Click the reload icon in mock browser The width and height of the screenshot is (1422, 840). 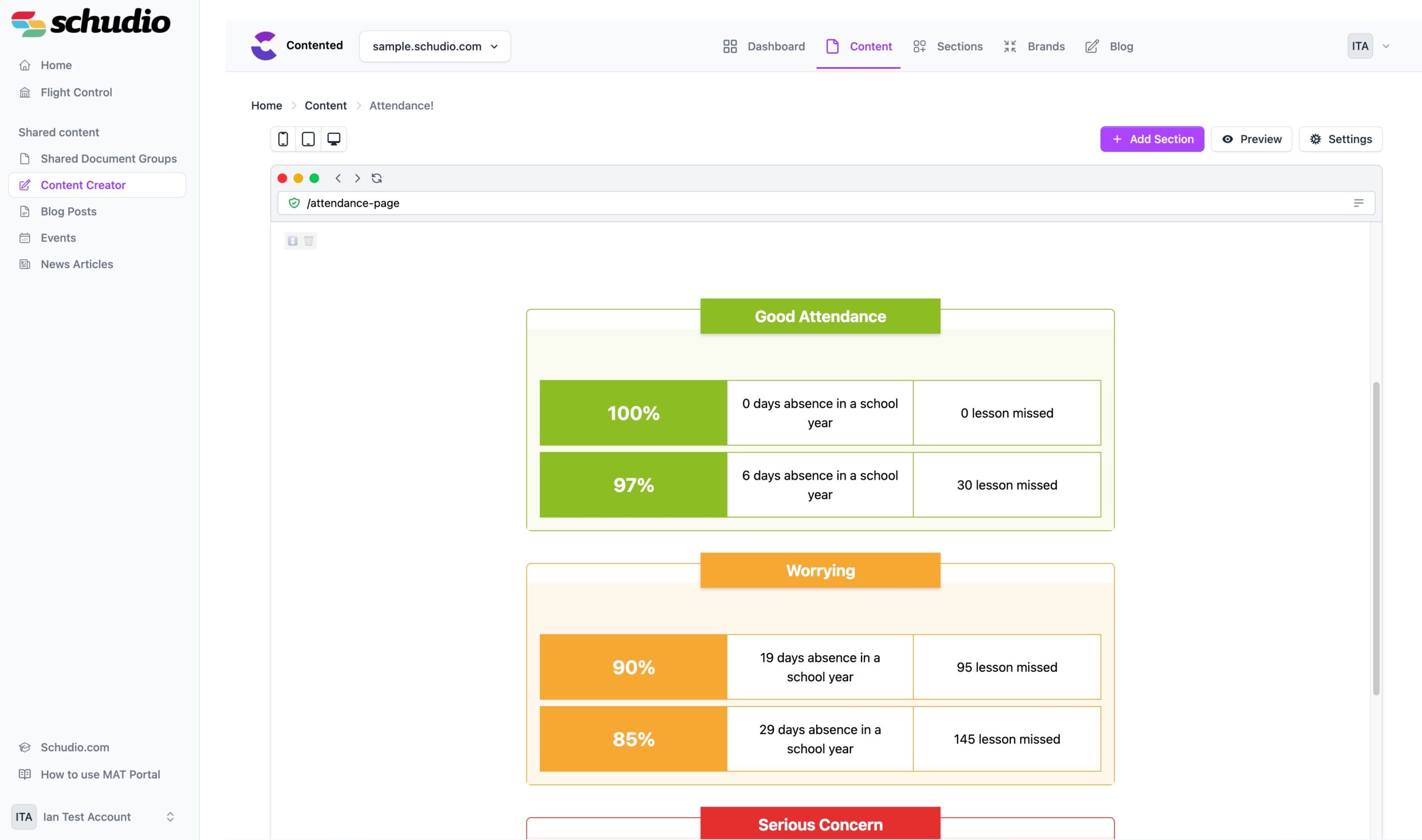click(377, 178)
